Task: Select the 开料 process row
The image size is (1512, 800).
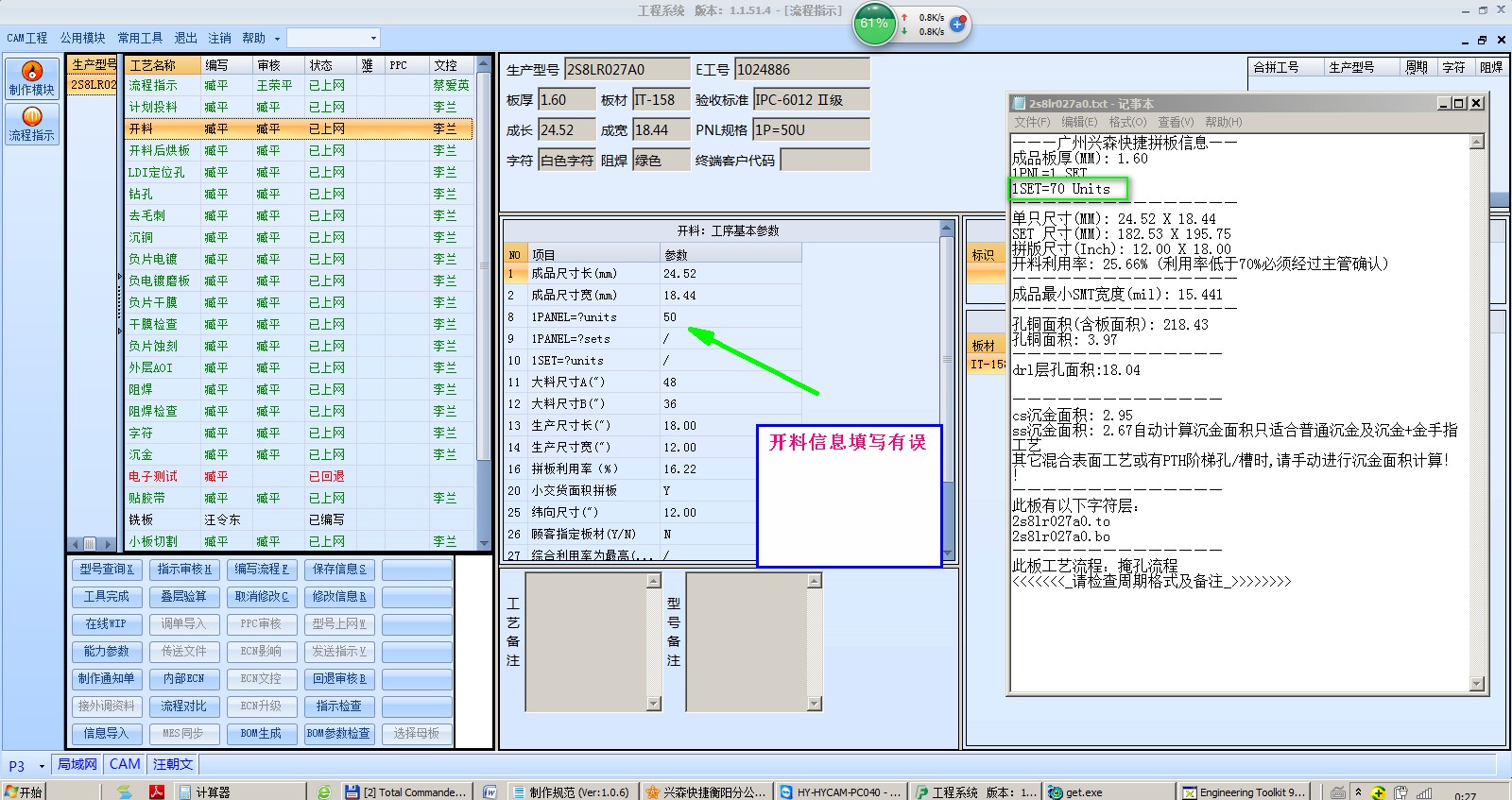Action: tap(299, 128)
